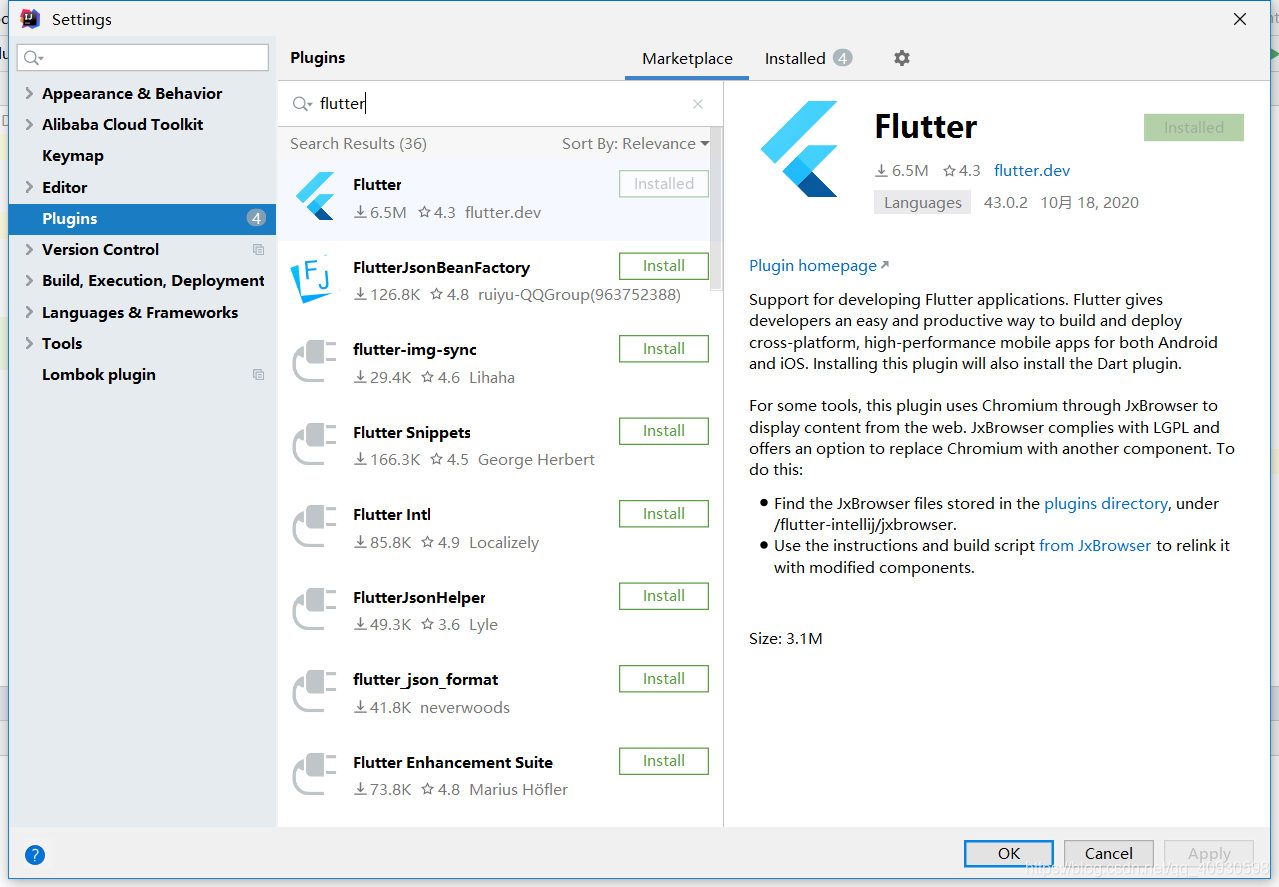Click the Flutter logo in search results
The image size is (1279, 887).
click(315, 197)
